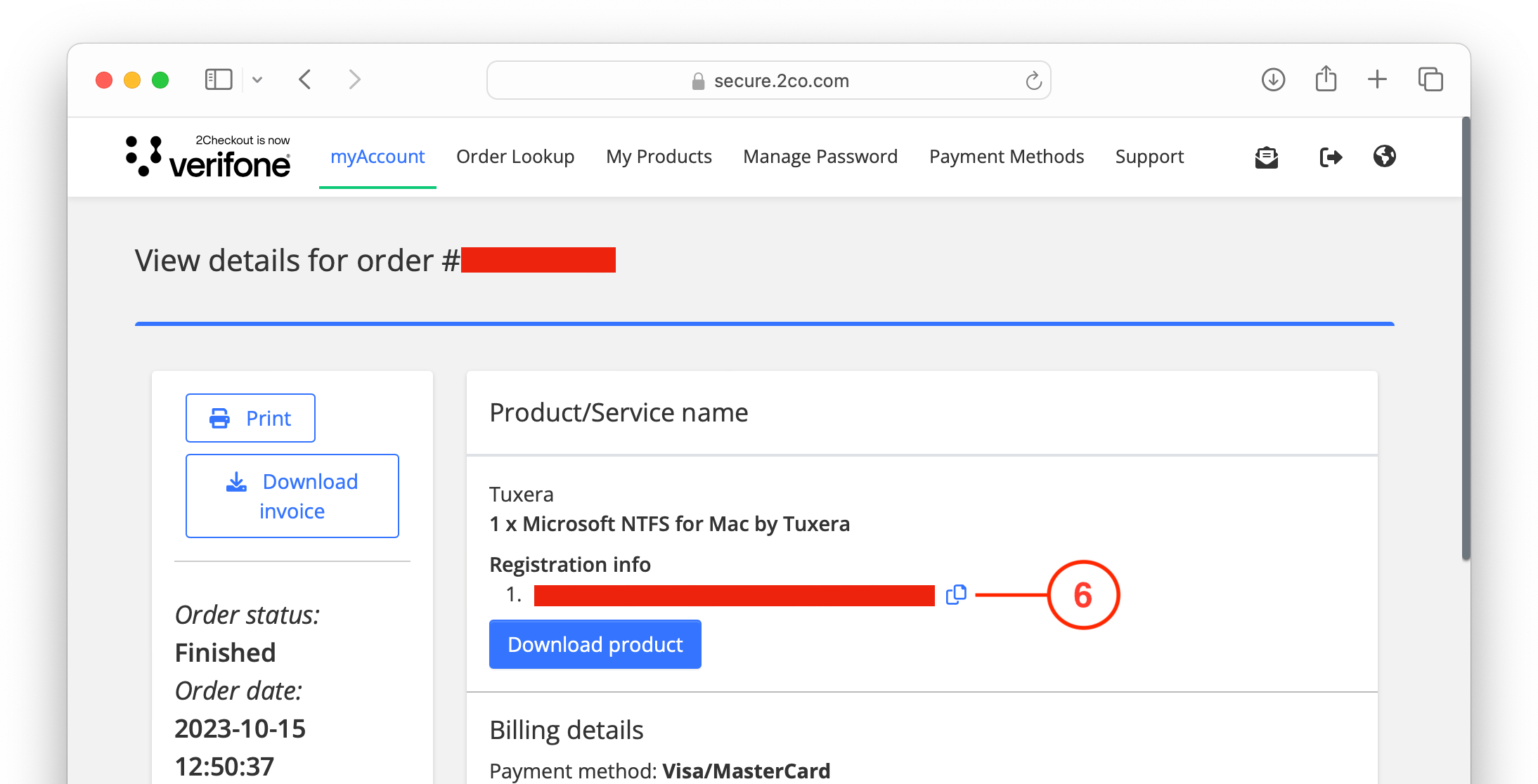Open the sidebar dropdown chevron

click(257, 80)
